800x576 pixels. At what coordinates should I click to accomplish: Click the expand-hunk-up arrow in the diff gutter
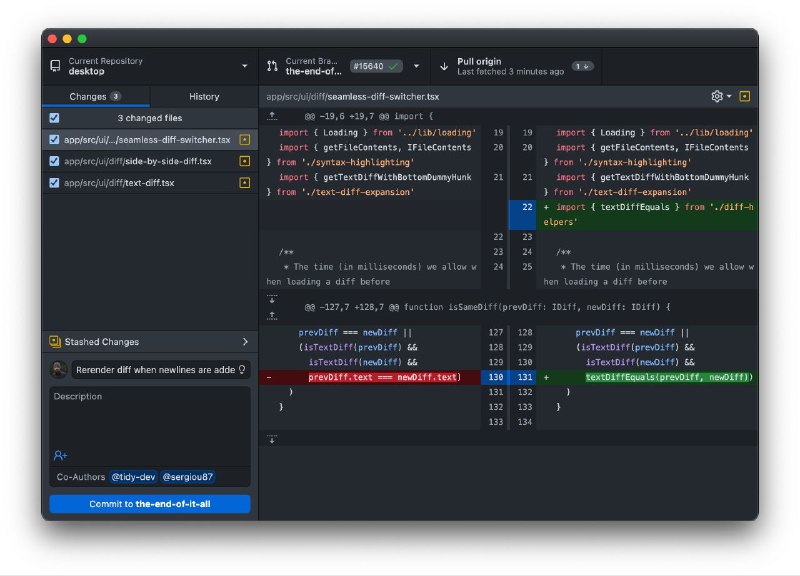coord(270,117)
